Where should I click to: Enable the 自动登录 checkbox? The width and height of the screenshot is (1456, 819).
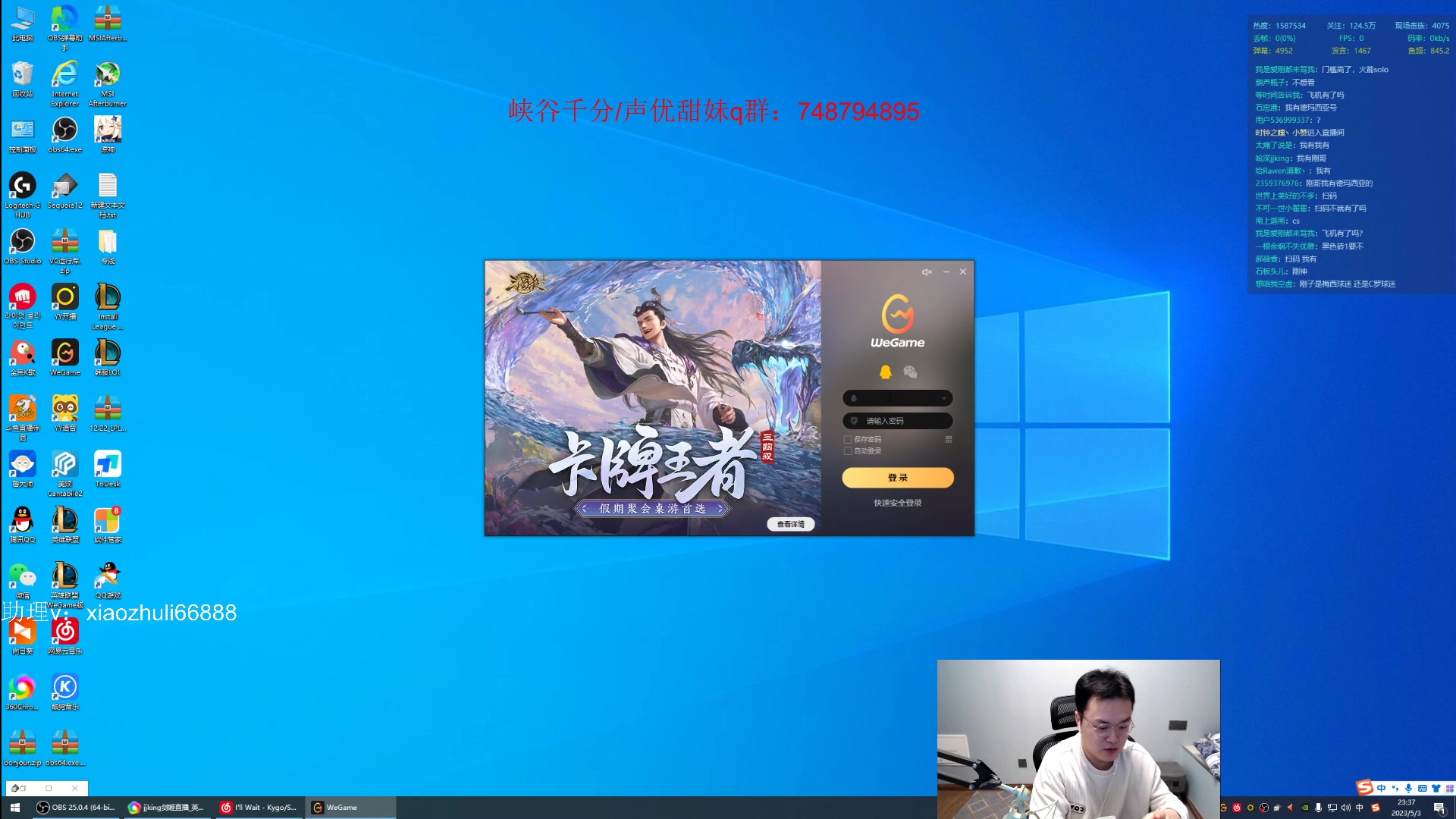(x=848, y=451)
